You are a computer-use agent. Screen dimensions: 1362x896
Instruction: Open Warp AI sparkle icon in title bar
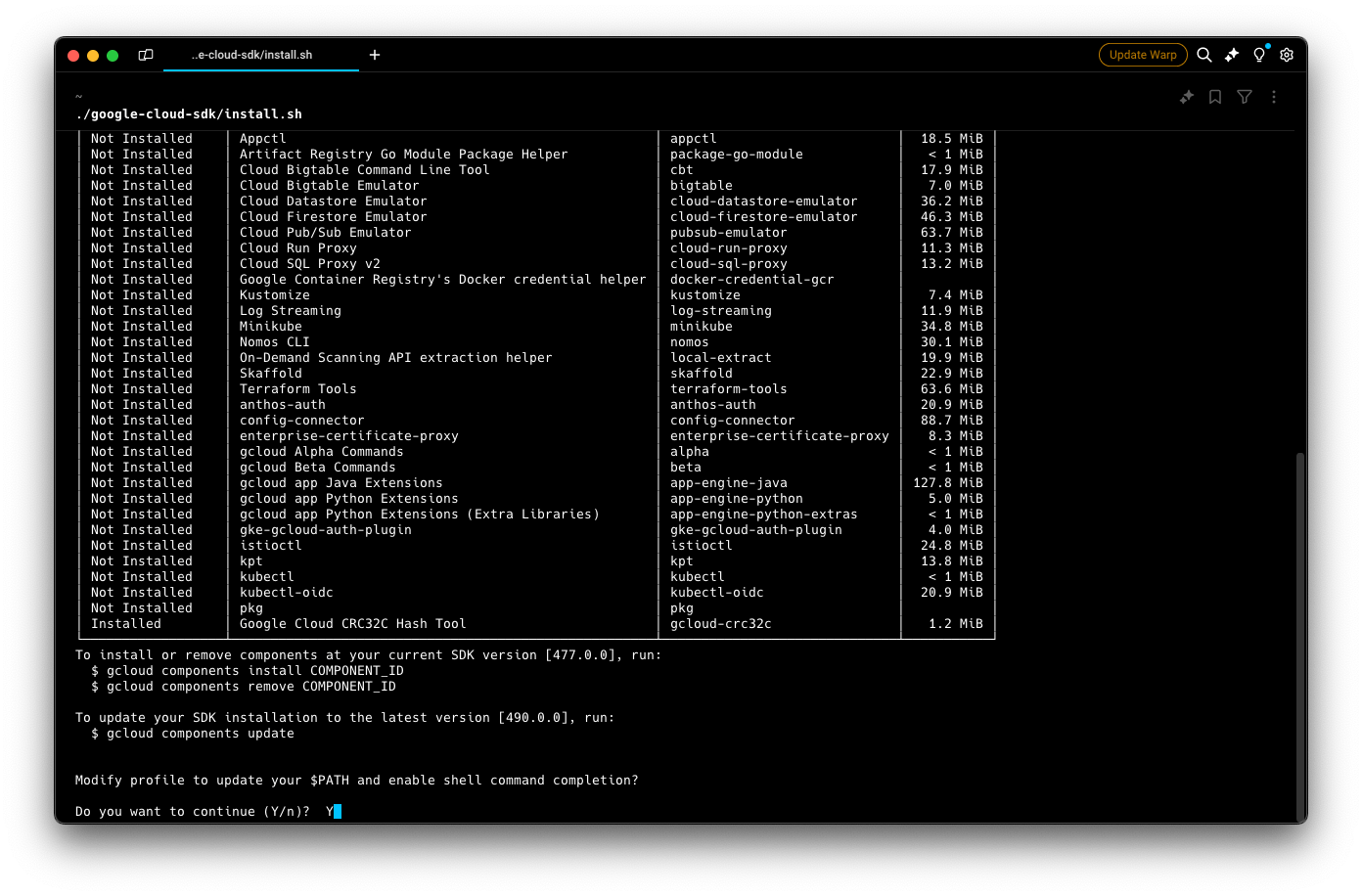(x=1232, y=55)
